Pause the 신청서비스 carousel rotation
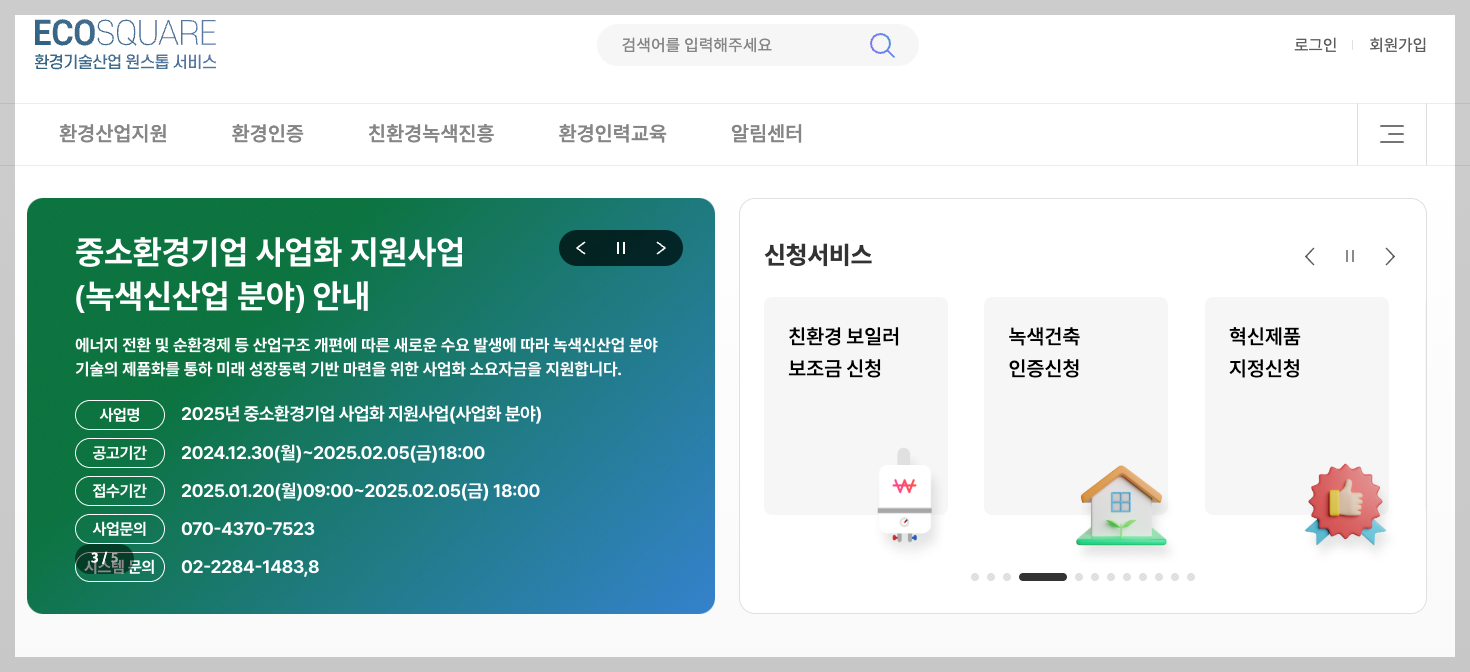The width and height of the screenshot is (1470, 672). [1349, 256]
